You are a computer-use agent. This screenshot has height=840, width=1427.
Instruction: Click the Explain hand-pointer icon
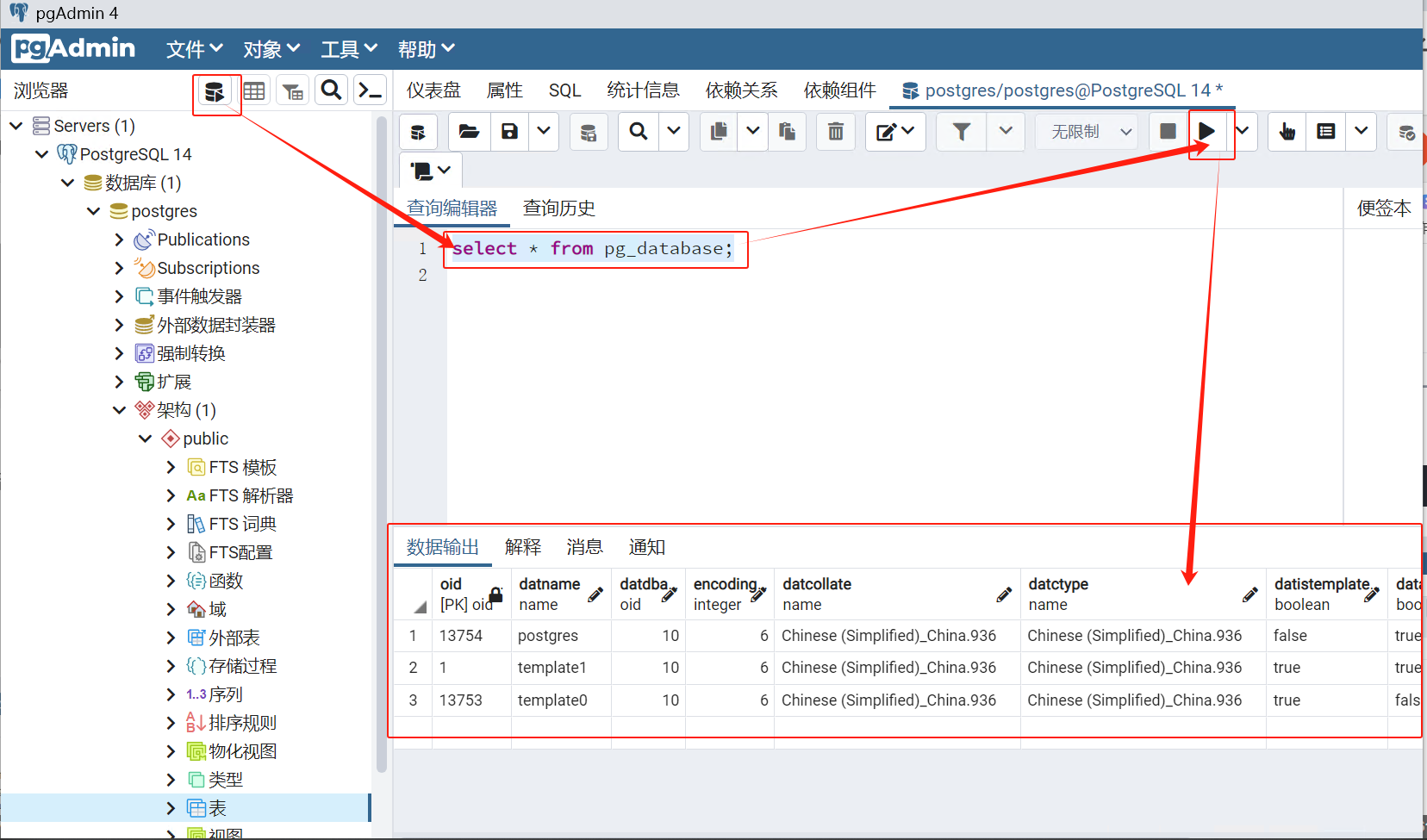pyautogui.click(x=1287, y=132)
